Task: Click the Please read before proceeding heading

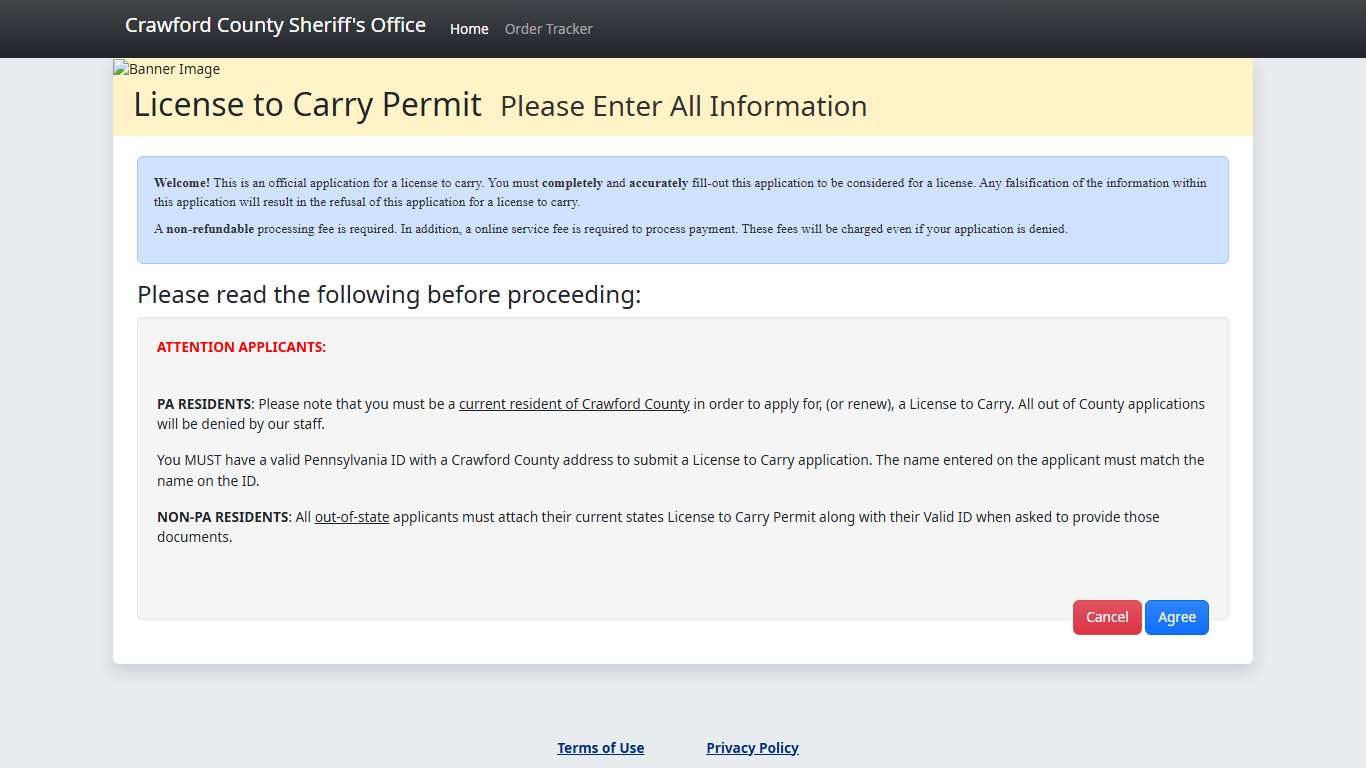Action: click(x=389, y=294)
